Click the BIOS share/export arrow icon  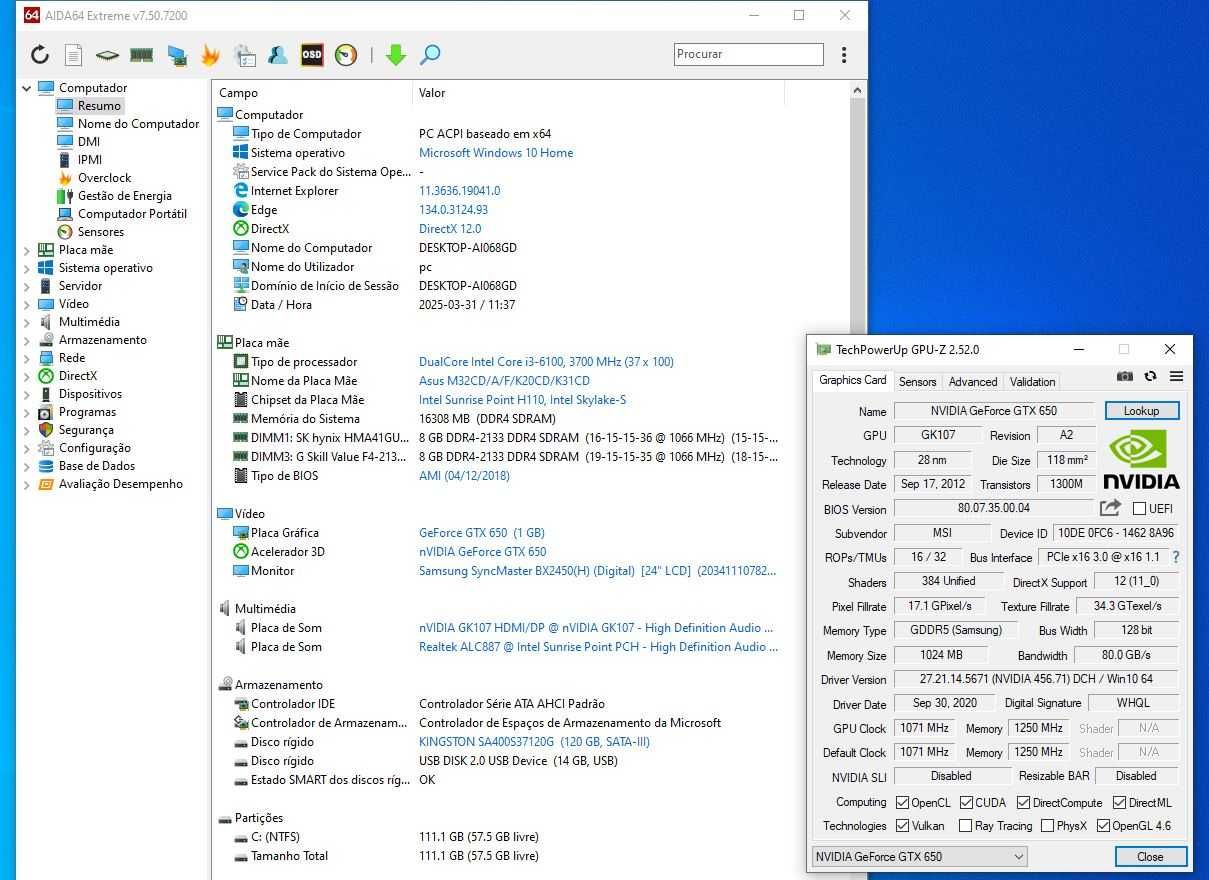click(x=1110, y=508)
